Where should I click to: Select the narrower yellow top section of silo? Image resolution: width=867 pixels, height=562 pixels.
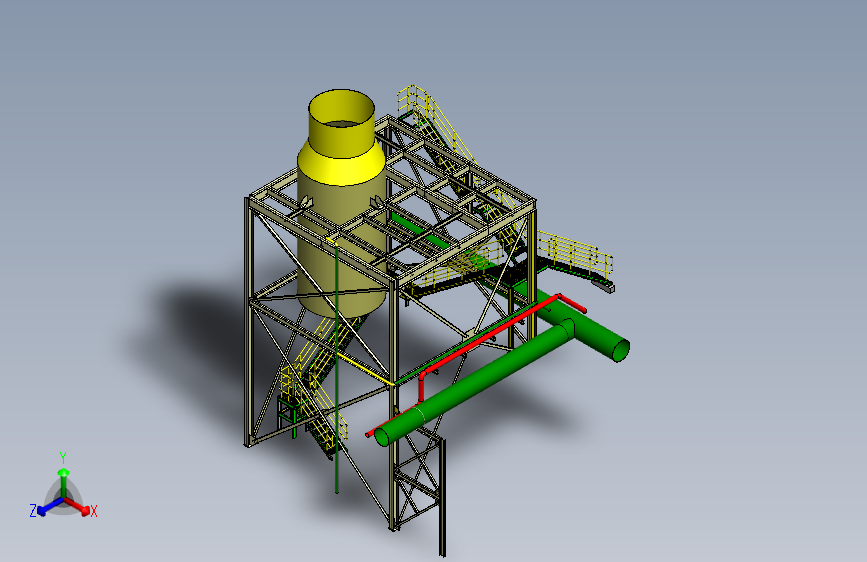342,124
